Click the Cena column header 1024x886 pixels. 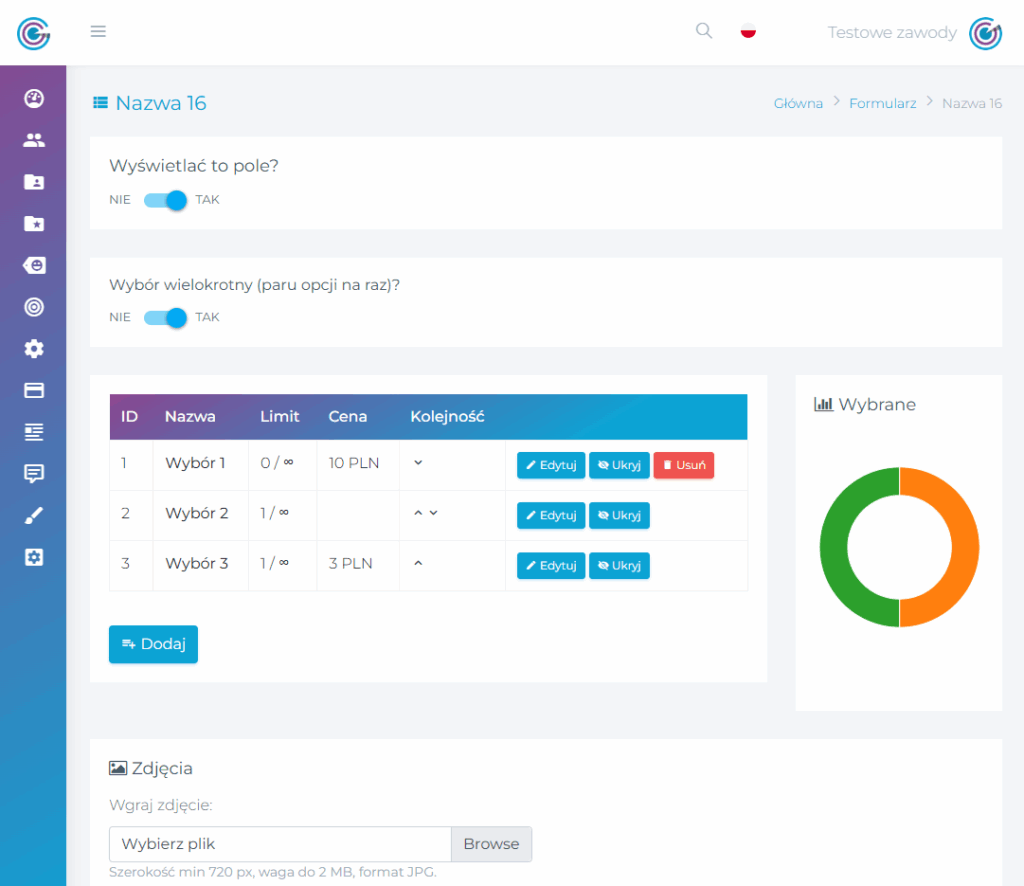[x=347, y=417]
